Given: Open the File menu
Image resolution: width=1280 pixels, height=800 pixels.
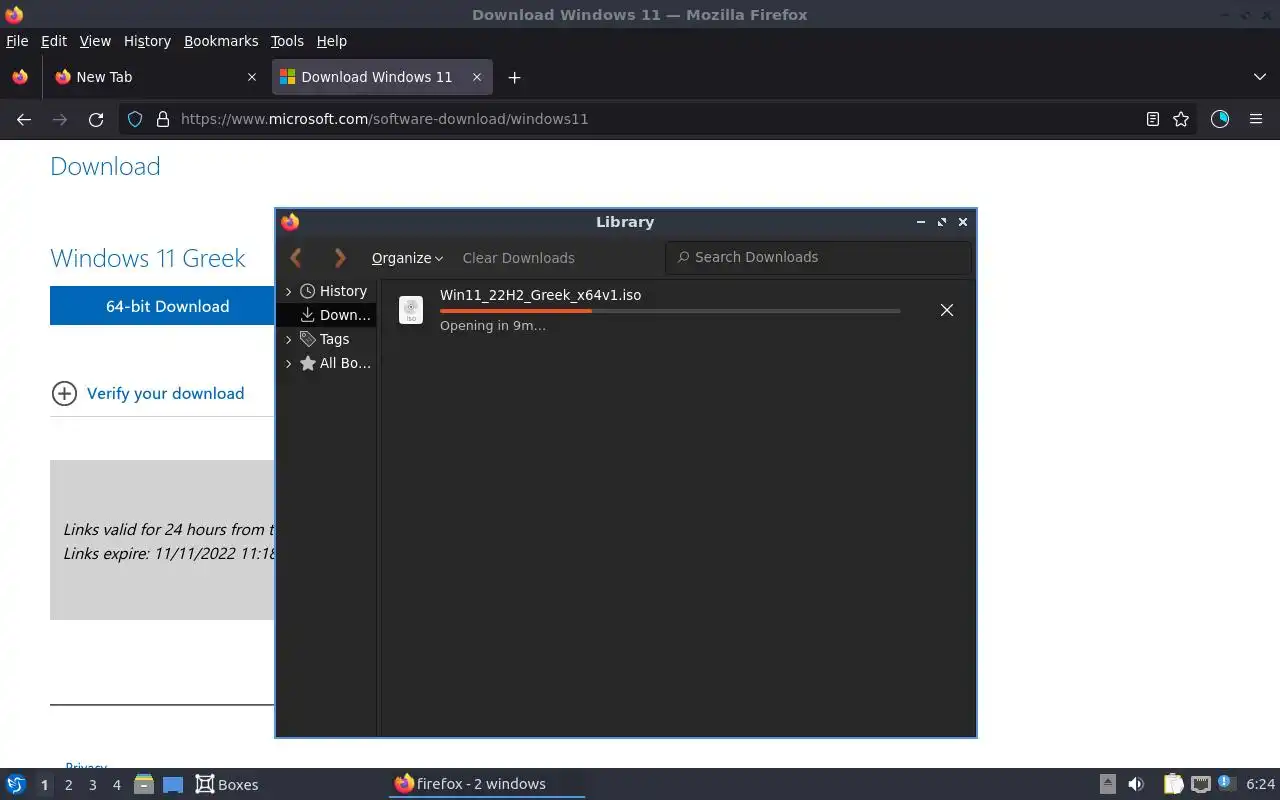Looking at the screenshot, I should 17,41.
